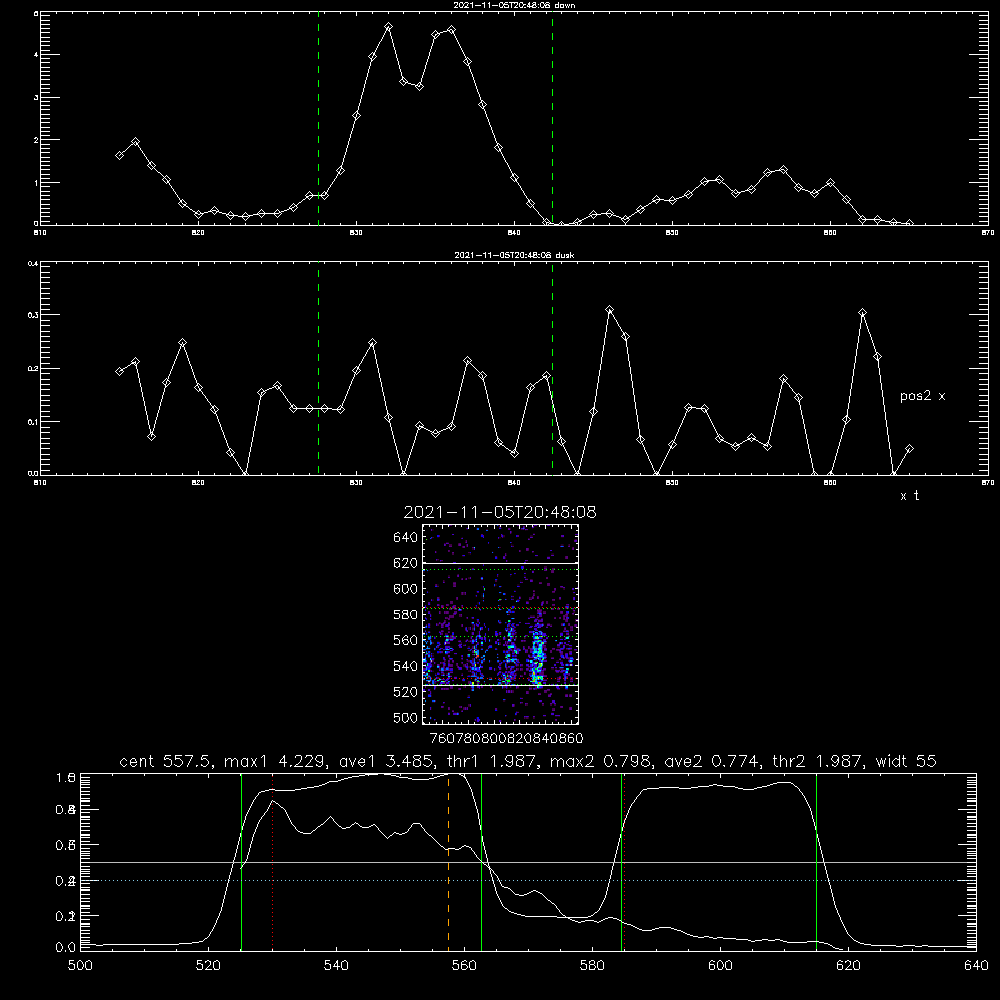
Task: Click the 'pos2 x' label
Action: (x=922, y=396)
